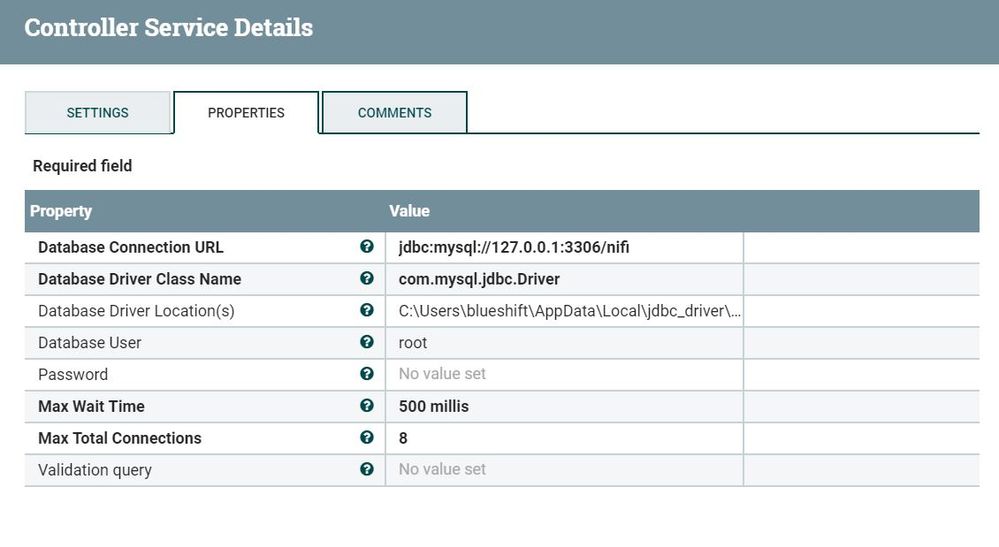The width and height of the screenshot is (999, 547).
Task: Click help icon for Max Wait Time
Action: coord(366,406)
